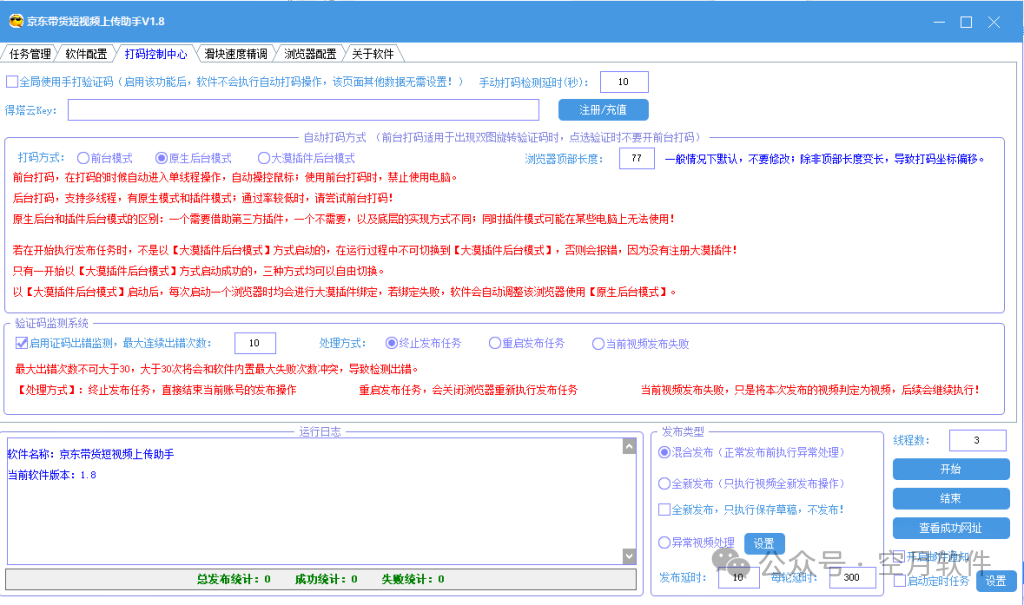The width and height of the screenshot is (1024, 605).
Task: Toggle 开启邮件通知 checkbox
Action: pos(899,557)
